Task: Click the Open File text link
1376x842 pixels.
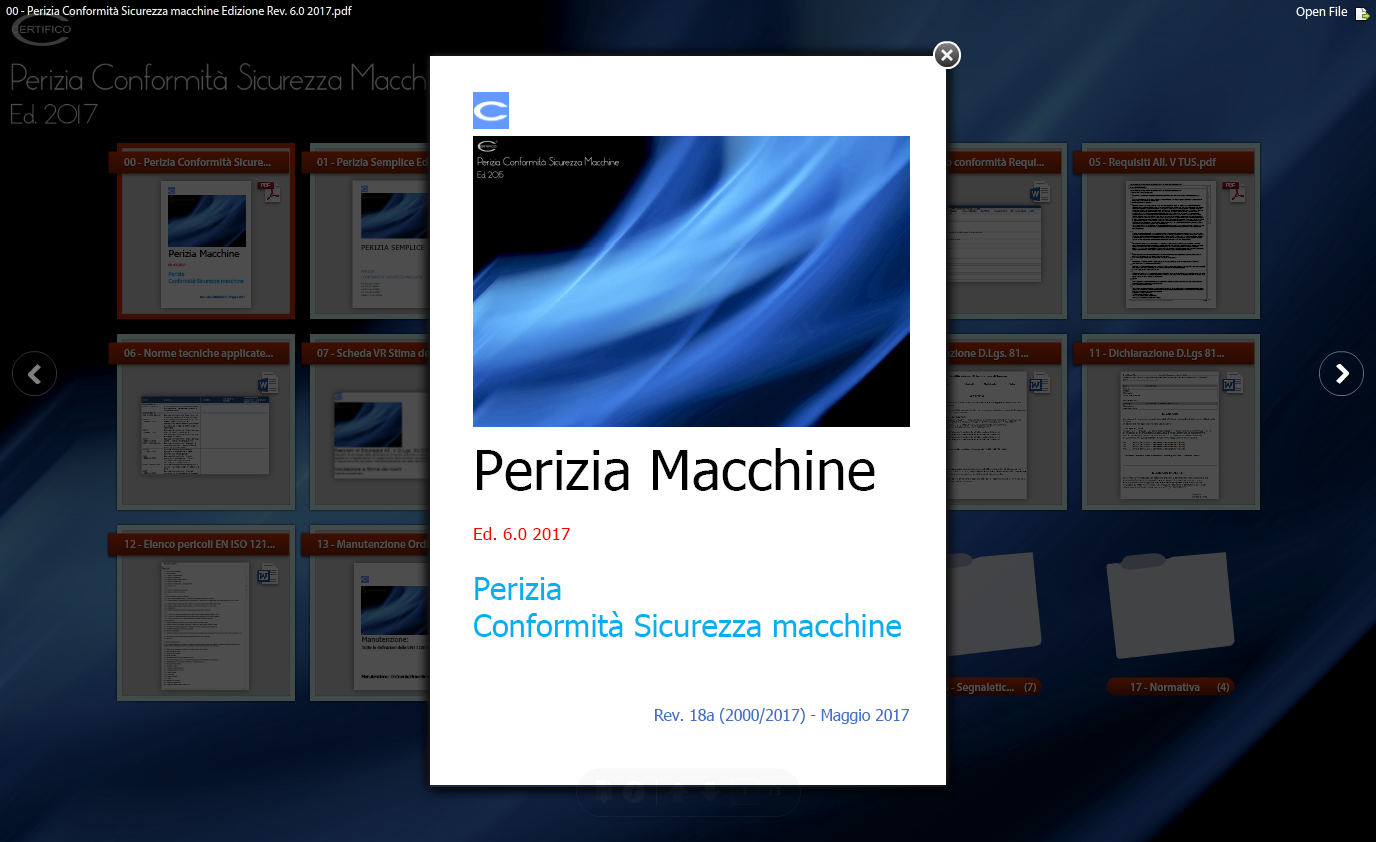Action: tap(1321, 12)
